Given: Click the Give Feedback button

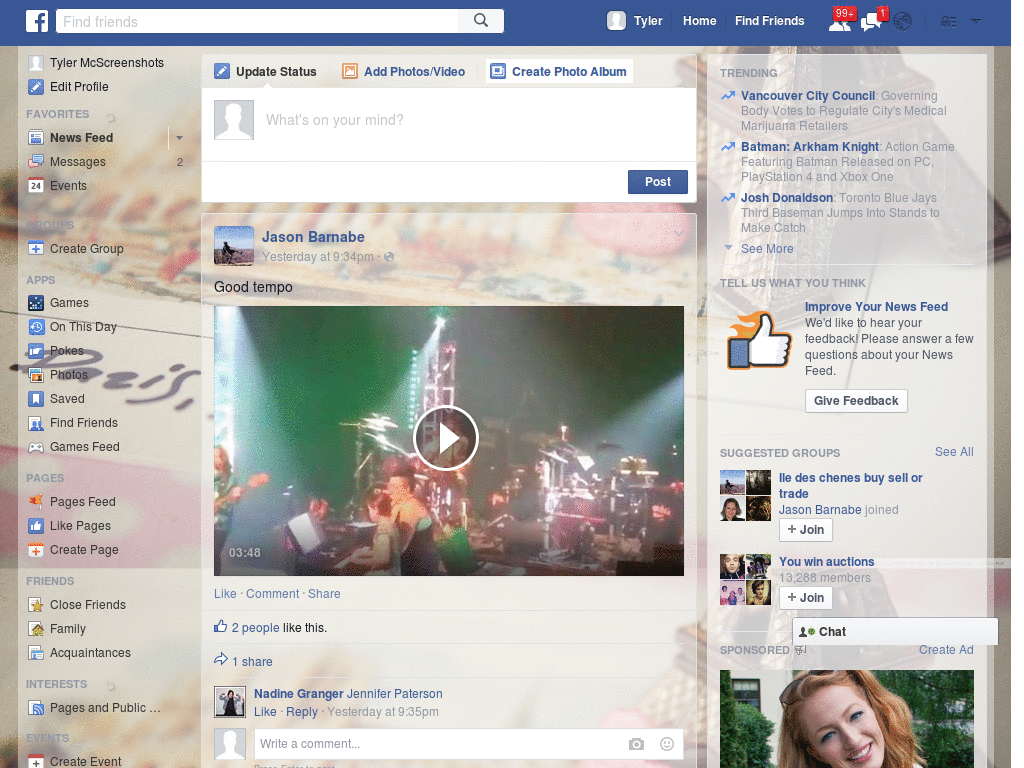Looking at the screenshot, I should (x=856, y=401).
